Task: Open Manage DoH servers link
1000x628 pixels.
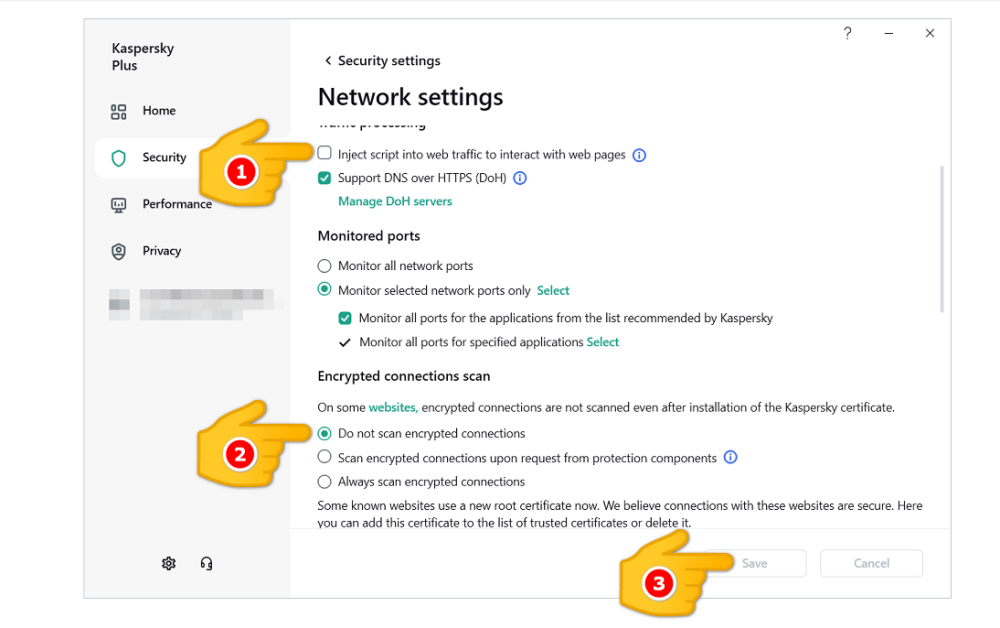Action: [x=395, y=201]
